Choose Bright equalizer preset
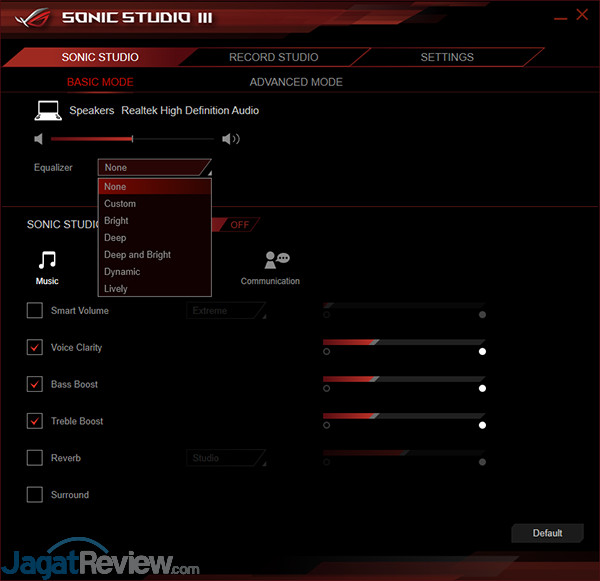 point(155,221)
